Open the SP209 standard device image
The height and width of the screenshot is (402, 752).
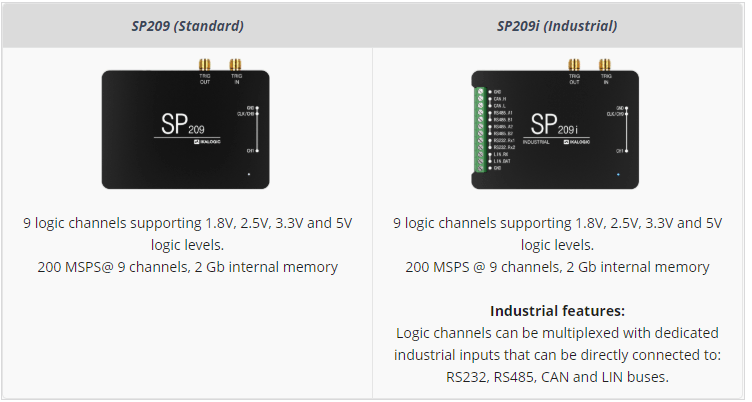(x=186, y=126)
